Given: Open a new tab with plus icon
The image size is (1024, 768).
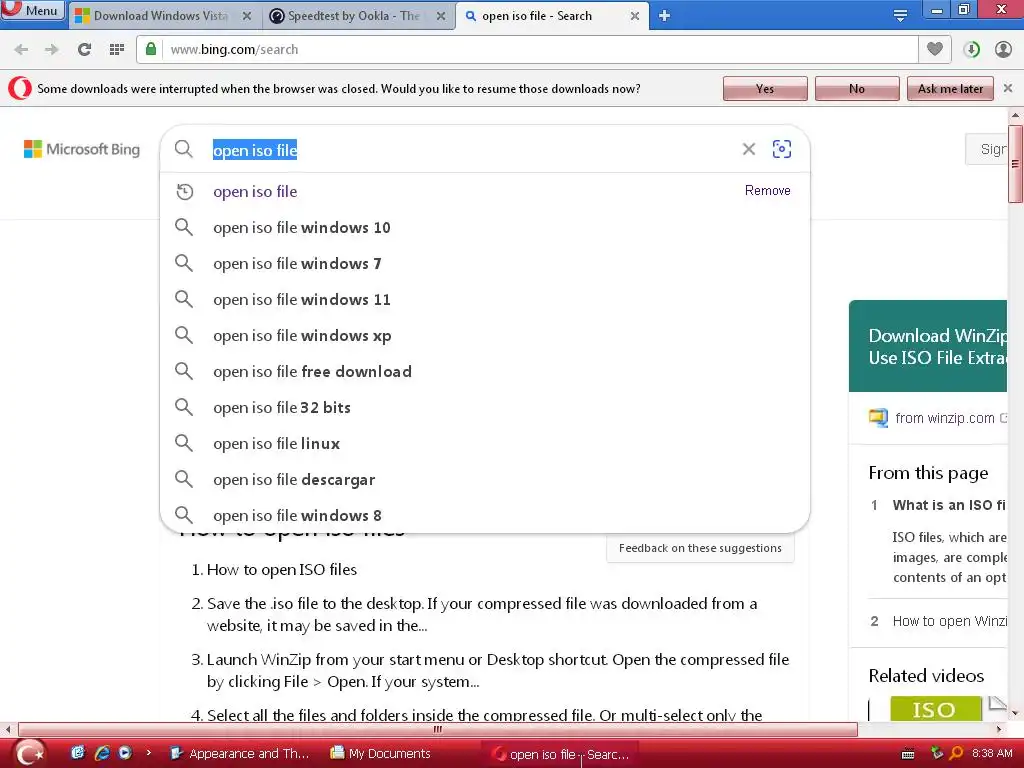Looking at the screenshot, I should 664,16.
